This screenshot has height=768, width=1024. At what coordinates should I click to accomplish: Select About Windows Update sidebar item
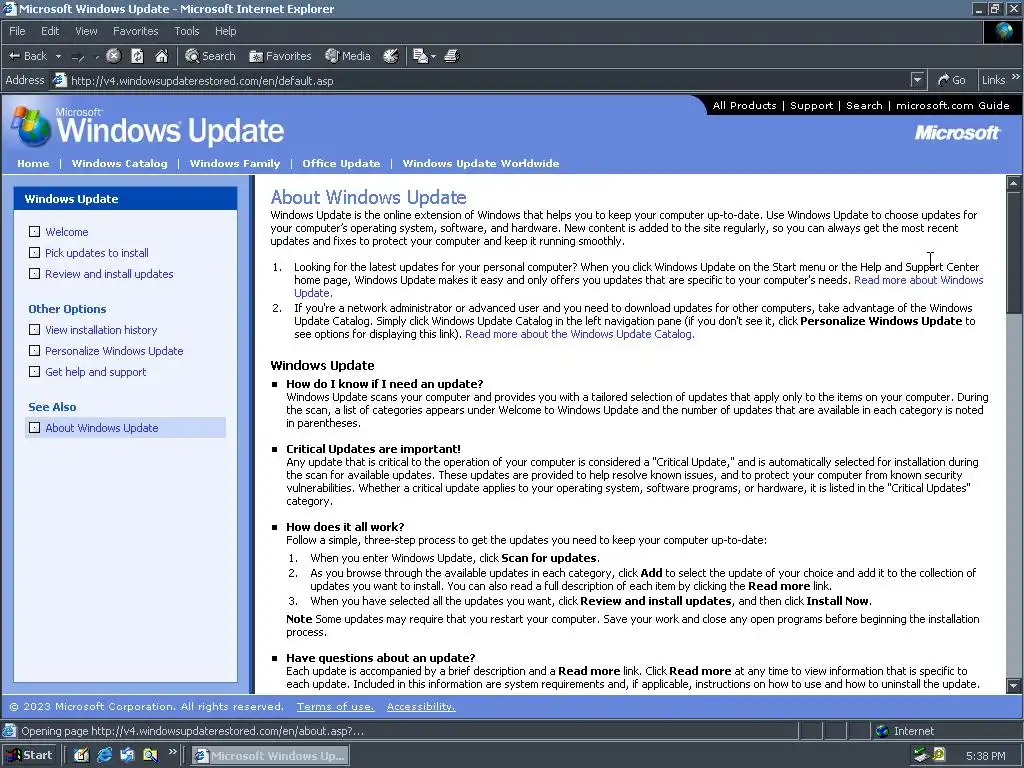125,428
